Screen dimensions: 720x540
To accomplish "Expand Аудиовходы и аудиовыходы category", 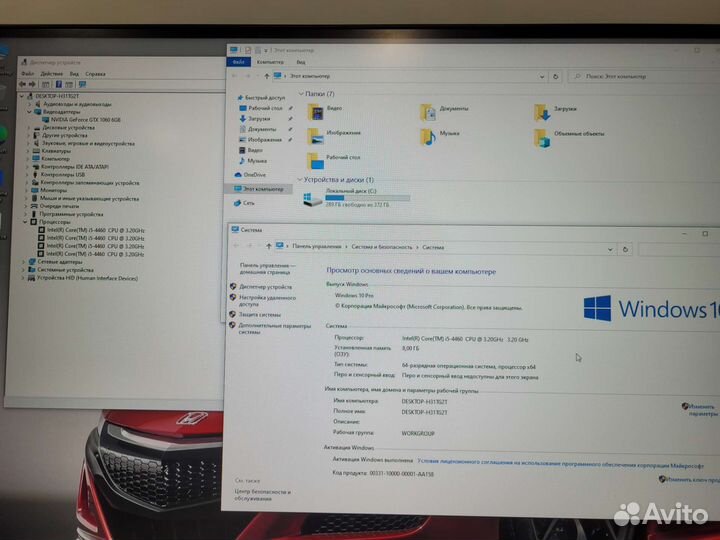I will pos(30,104).
